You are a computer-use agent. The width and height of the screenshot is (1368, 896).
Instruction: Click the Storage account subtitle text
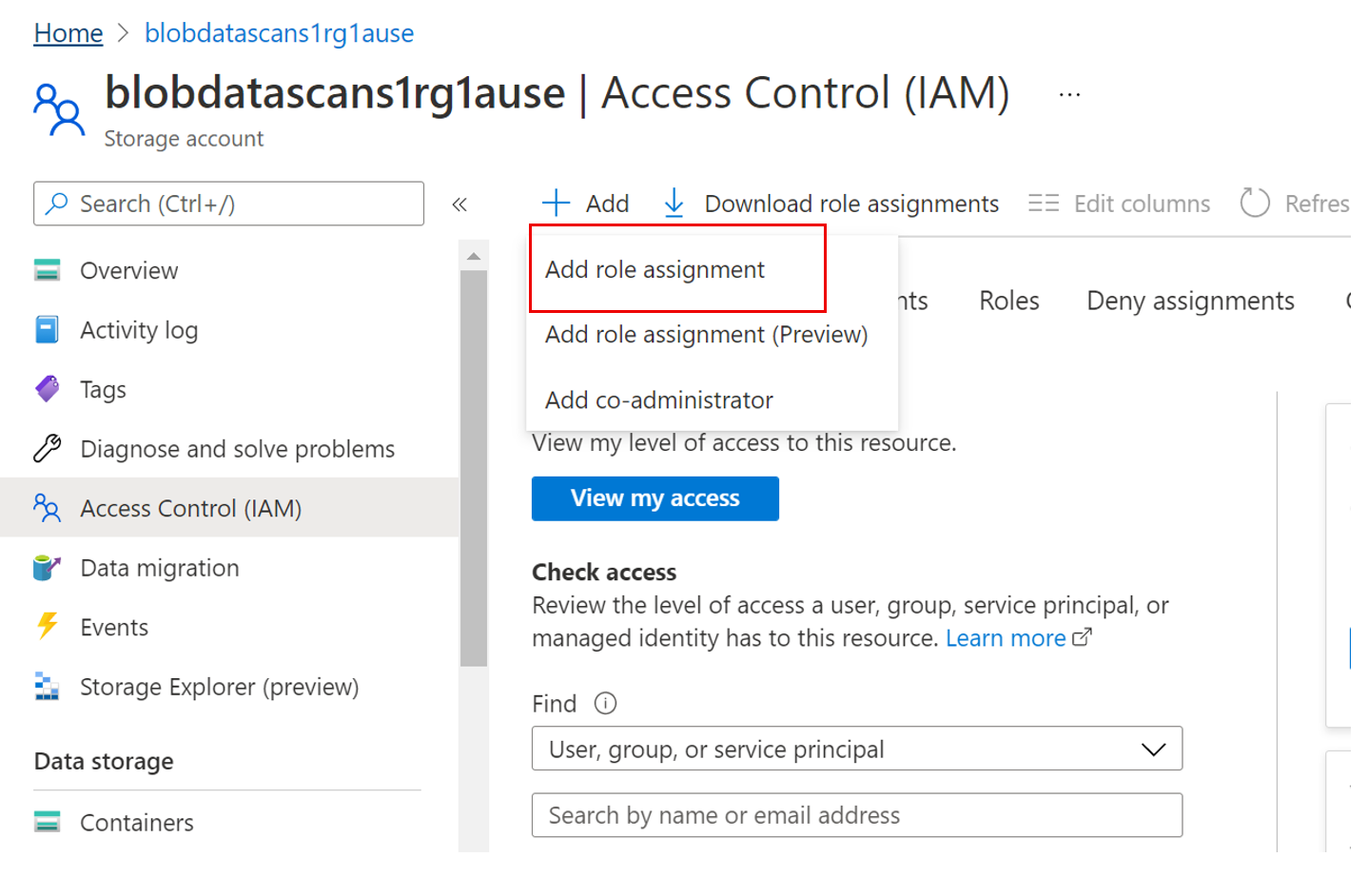tap(184, 139)
